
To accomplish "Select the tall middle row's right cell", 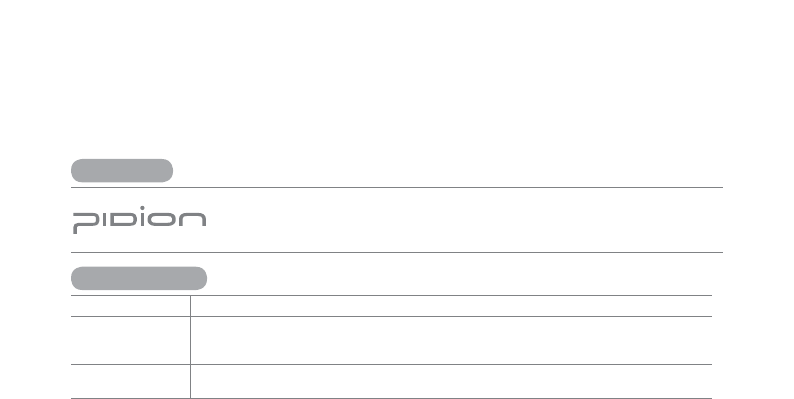I will (451, 340).
